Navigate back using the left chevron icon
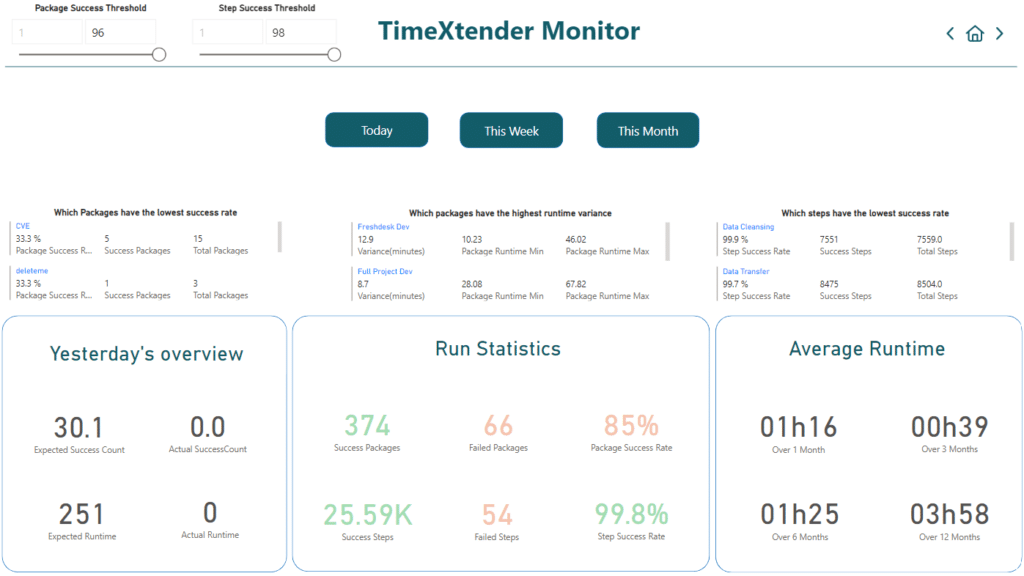1024x576 pixels. [950, 33]
